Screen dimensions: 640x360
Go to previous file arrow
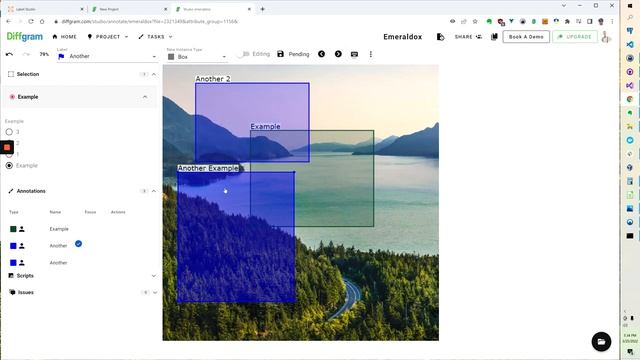point(322,54)
